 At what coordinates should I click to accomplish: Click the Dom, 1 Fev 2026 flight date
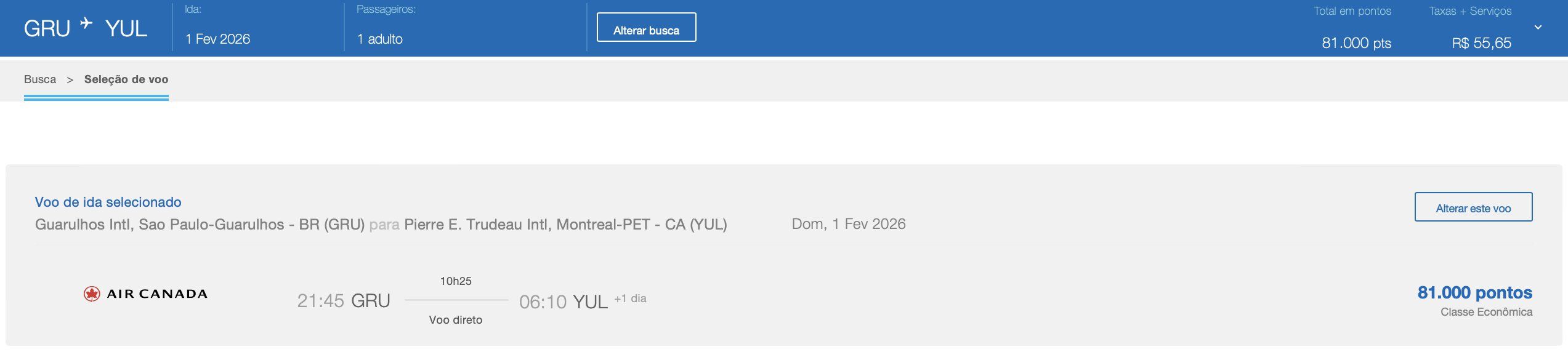point(848,224)
